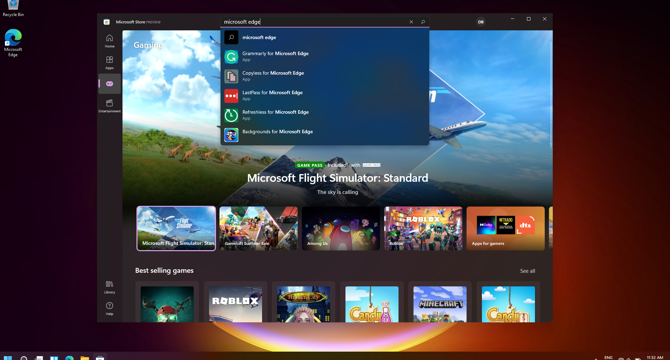670x360 pixels.
Task: Open the Minecraft game tile
Action: (x=440, y=304)
